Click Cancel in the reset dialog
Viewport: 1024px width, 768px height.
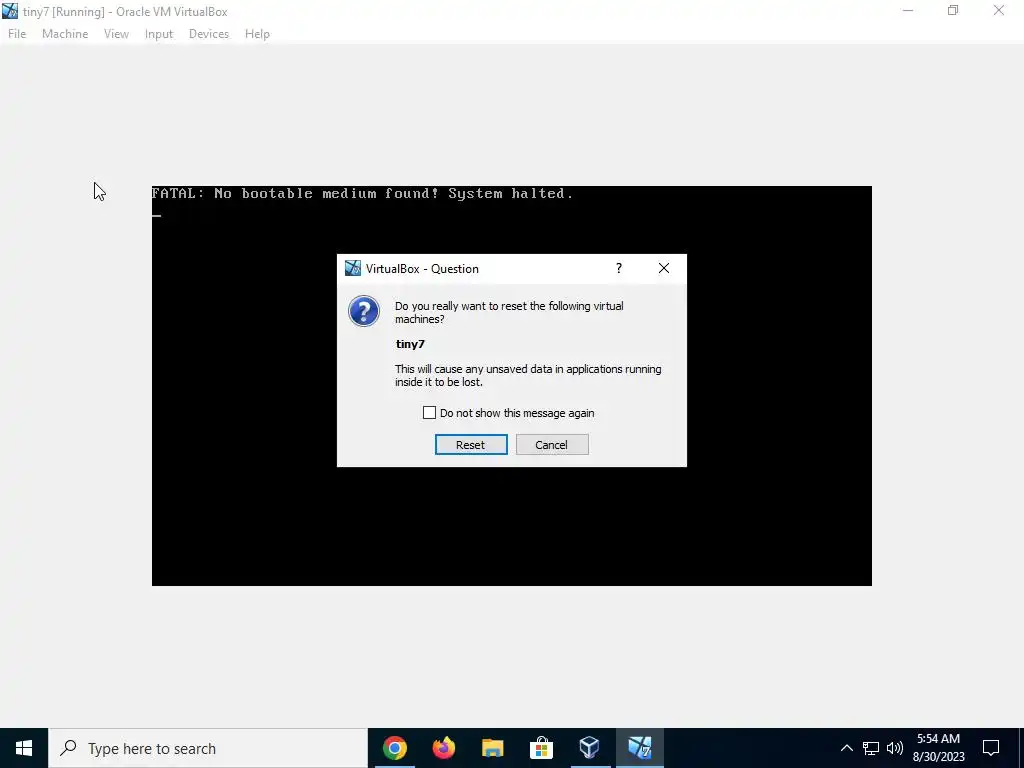(x=552, y=445)
